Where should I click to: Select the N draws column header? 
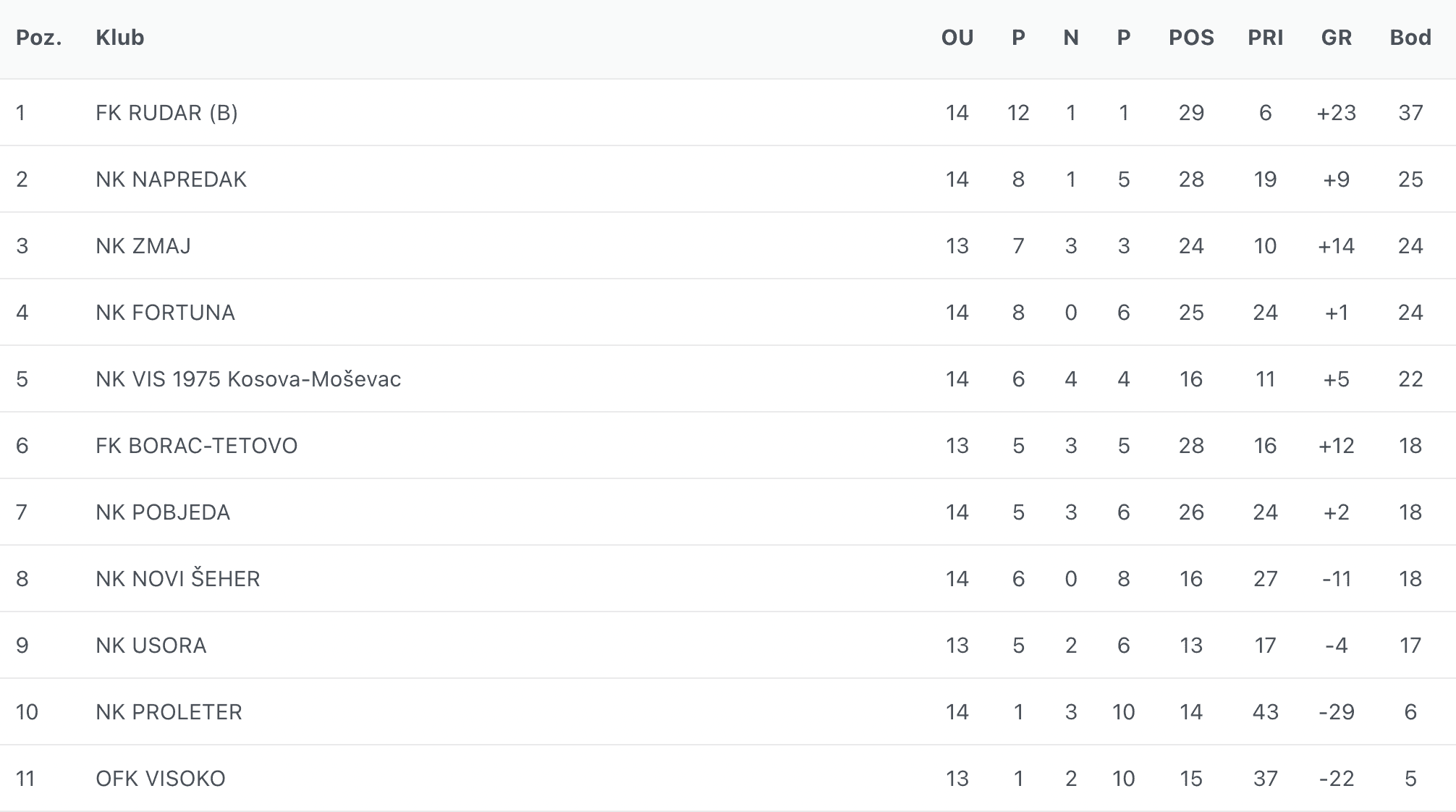1071,38
